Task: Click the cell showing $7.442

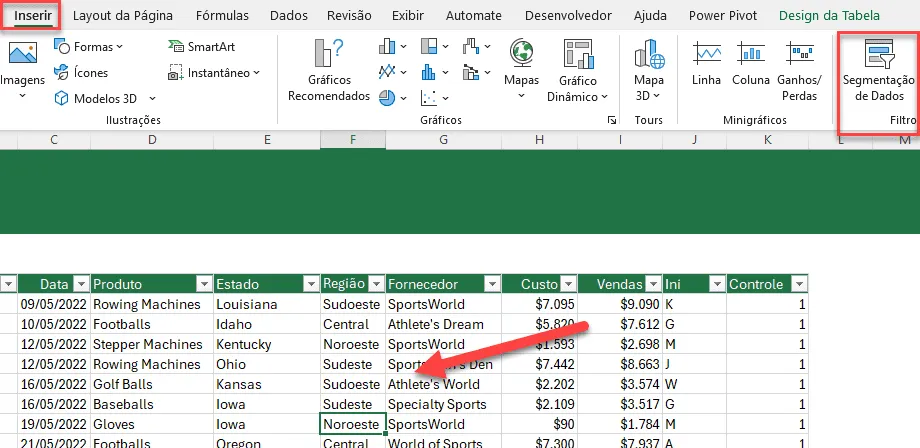Action: point(539,364)
